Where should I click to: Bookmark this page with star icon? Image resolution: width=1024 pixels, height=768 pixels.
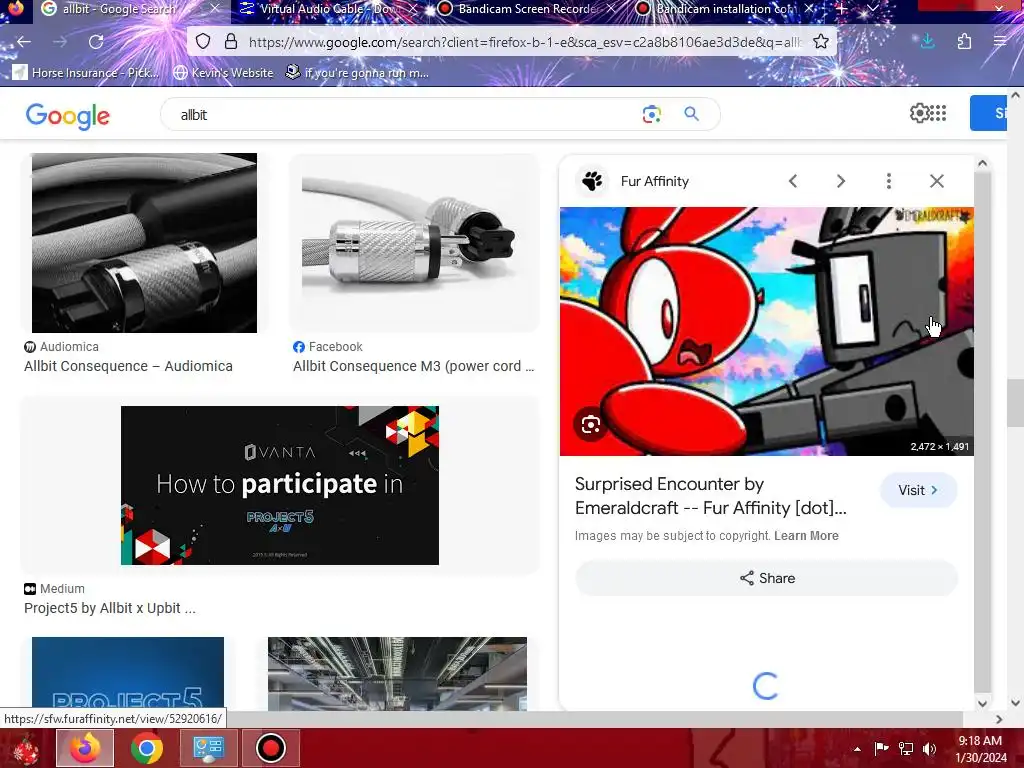821,42
